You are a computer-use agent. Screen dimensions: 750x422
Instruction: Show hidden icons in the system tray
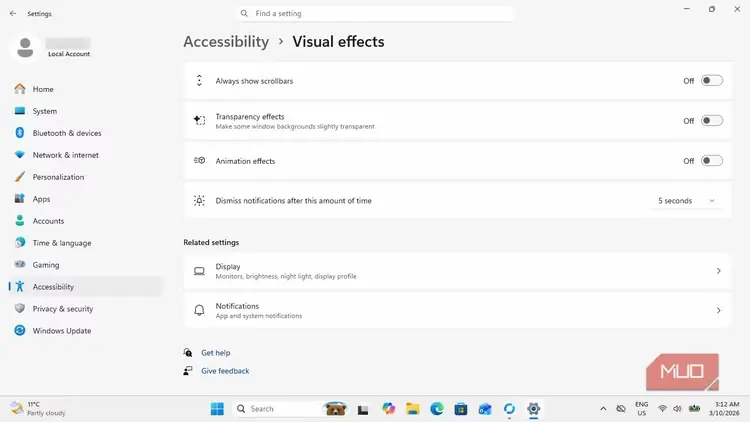603,409
